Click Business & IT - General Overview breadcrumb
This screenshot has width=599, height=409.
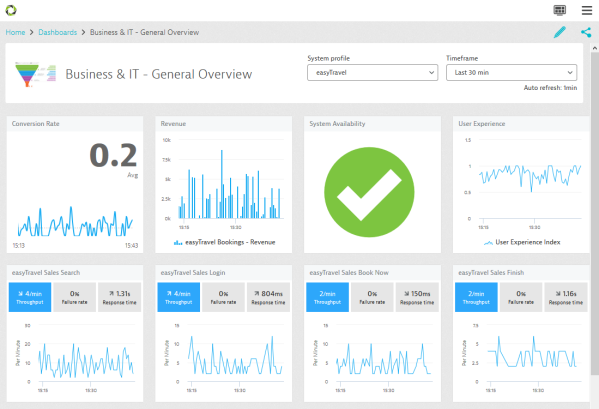pos(144,32)
